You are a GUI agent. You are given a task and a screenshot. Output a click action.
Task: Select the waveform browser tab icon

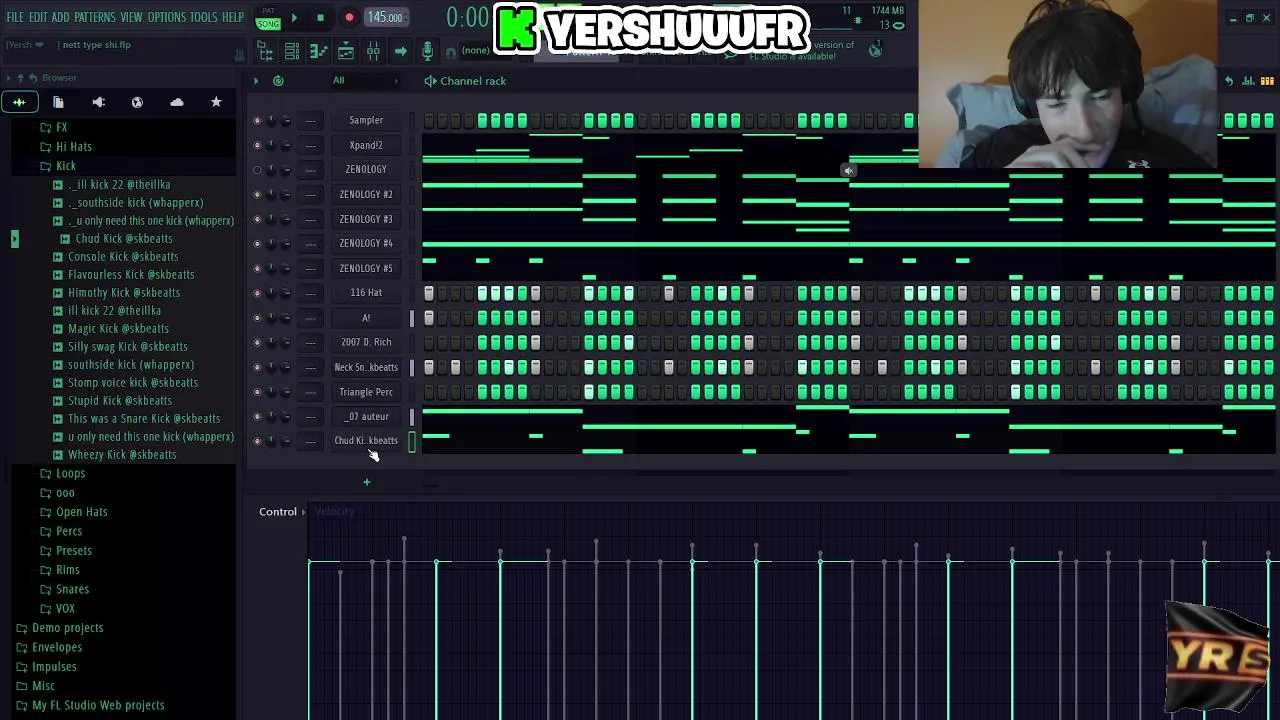[x=19, y=102]
